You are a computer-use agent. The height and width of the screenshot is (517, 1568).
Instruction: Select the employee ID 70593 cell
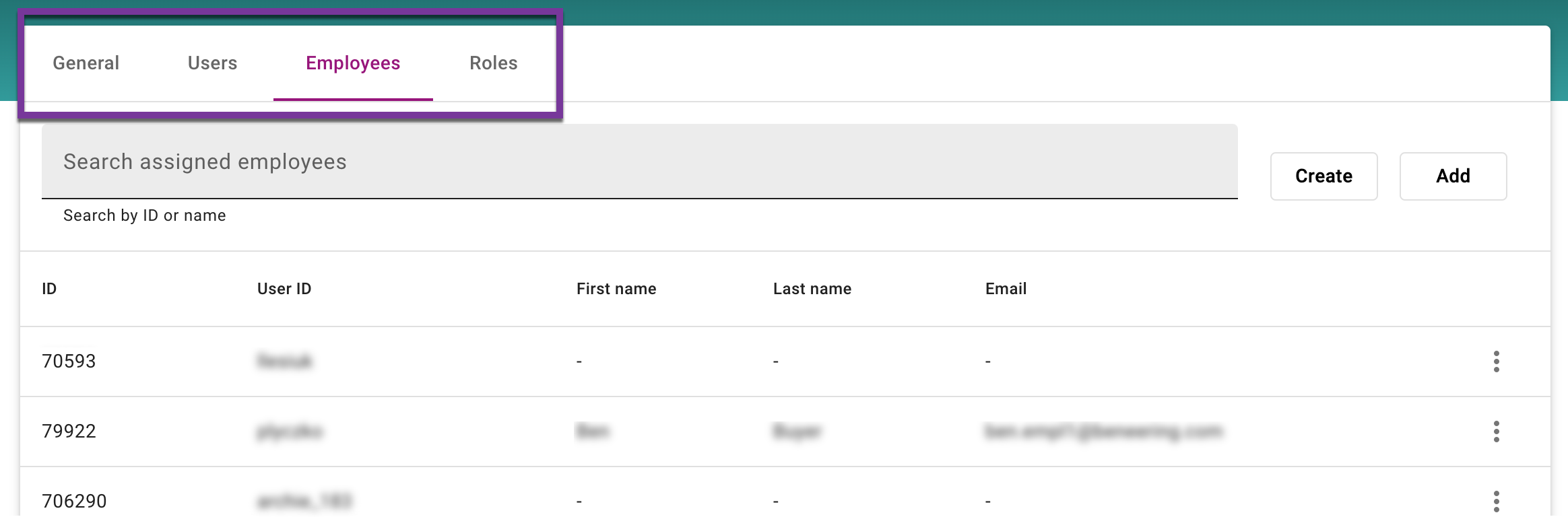(69, 361)
